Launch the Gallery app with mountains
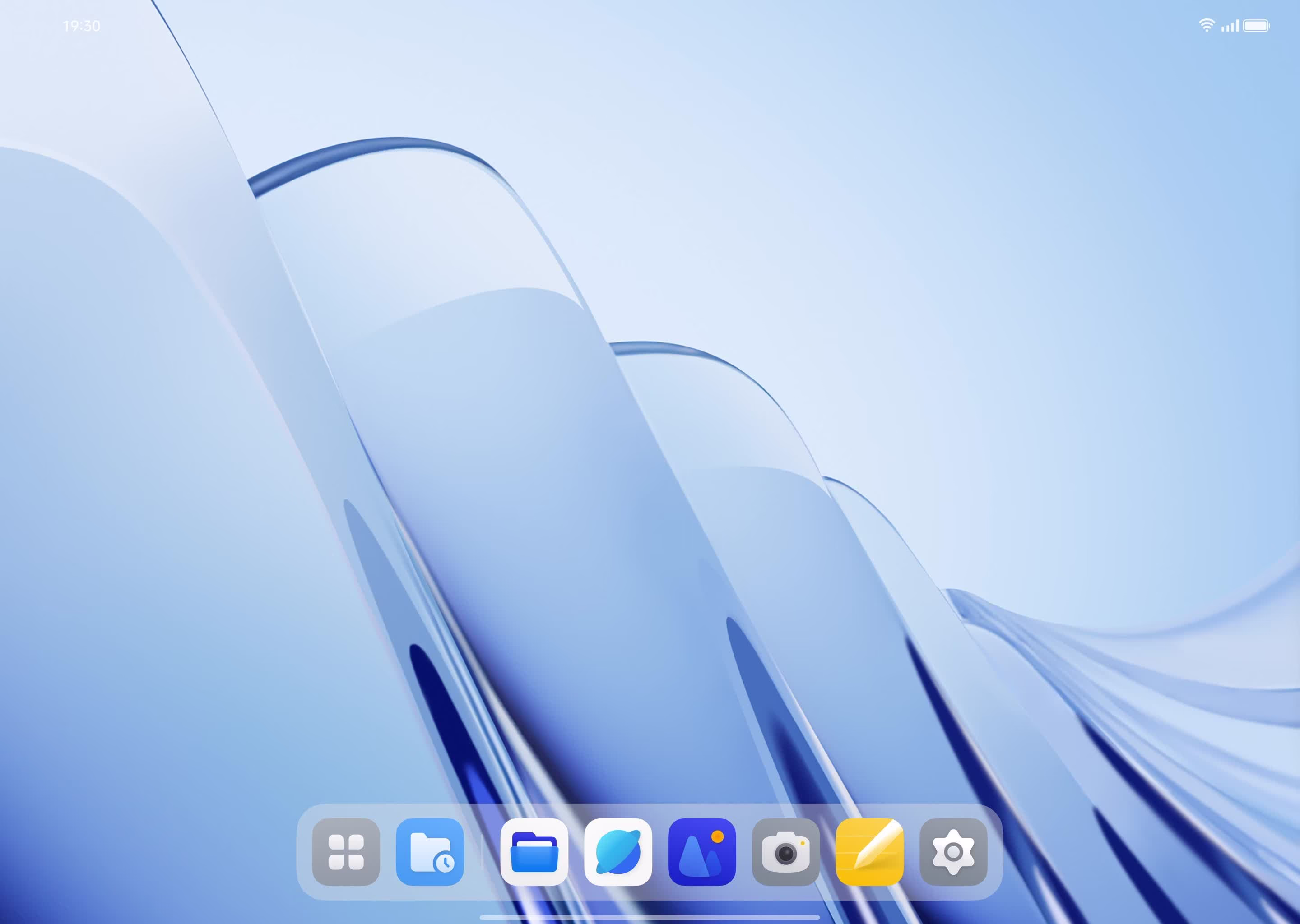This screenshot has height=924, width=1300. (702, 852)
